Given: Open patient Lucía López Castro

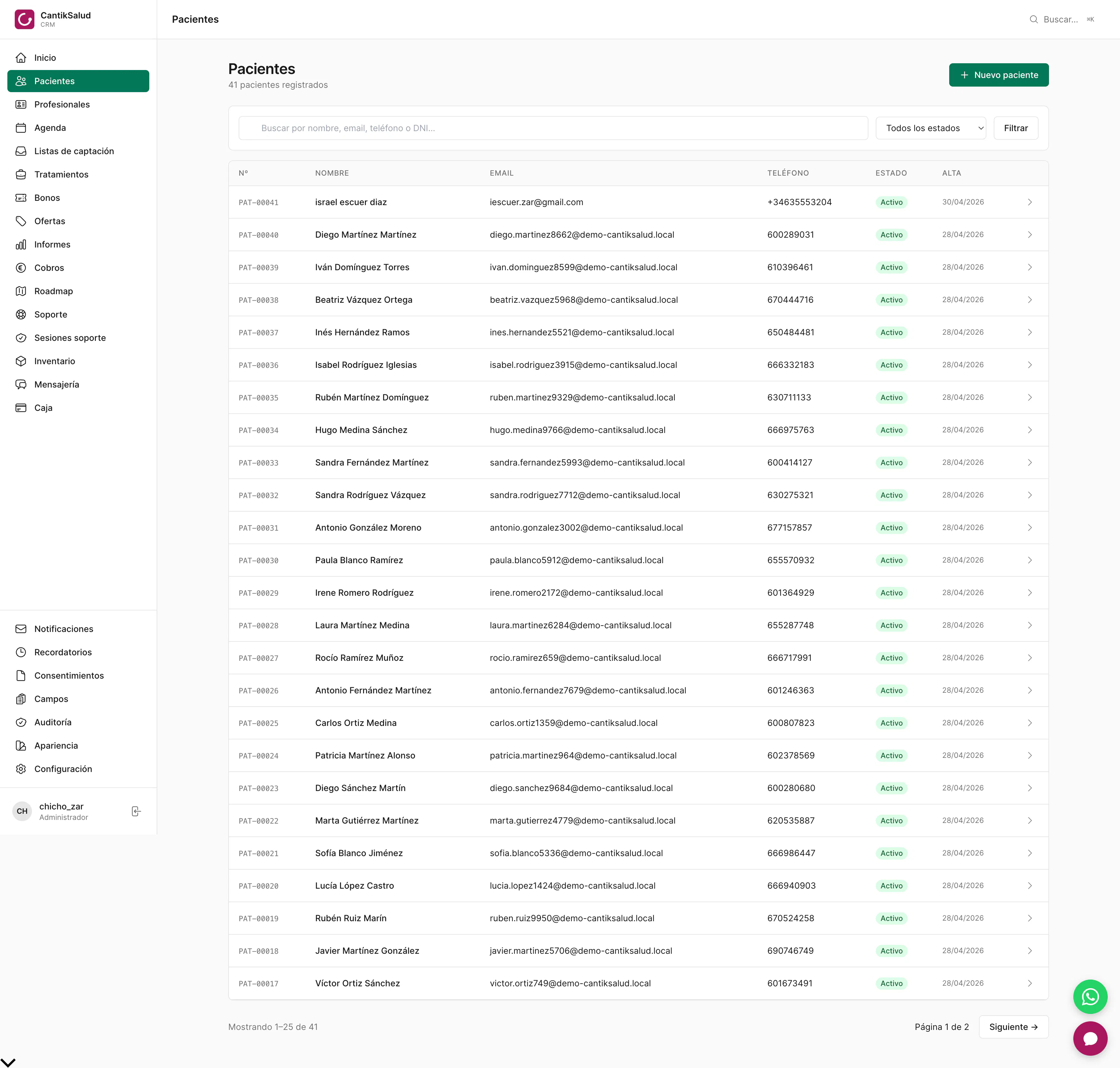Looking at the screenshot, I should (x=354, y=886).
